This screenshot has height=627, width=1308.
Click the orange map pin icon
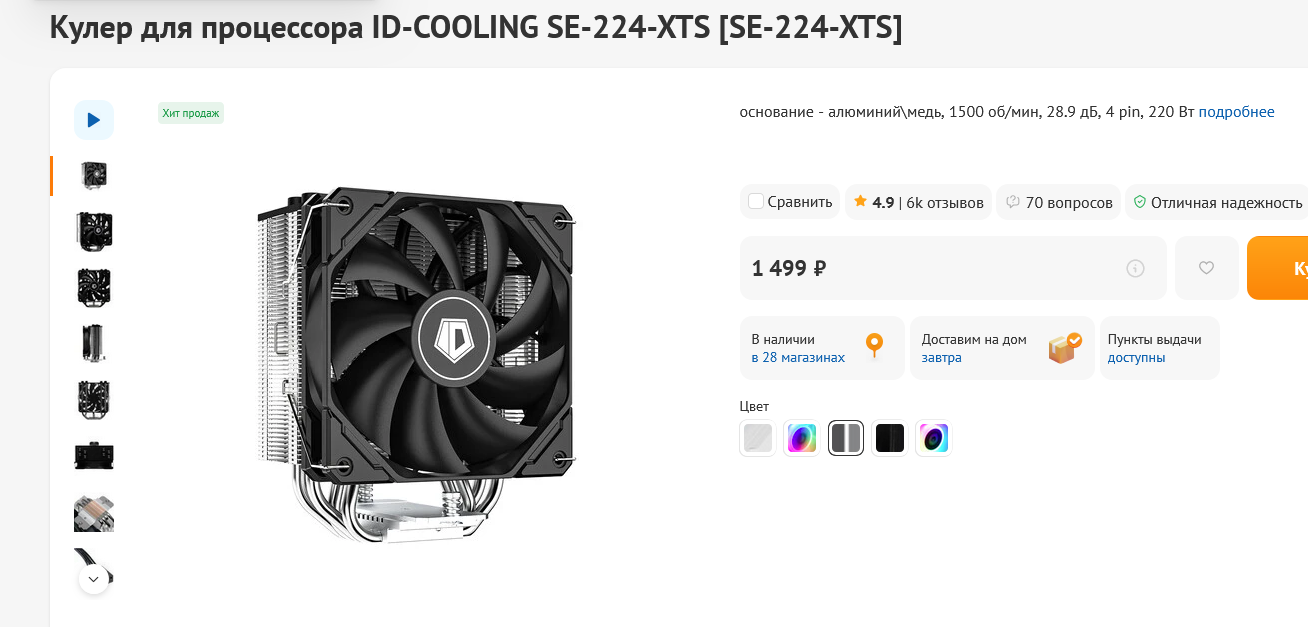pyautogui.click(x=874, y=346)
